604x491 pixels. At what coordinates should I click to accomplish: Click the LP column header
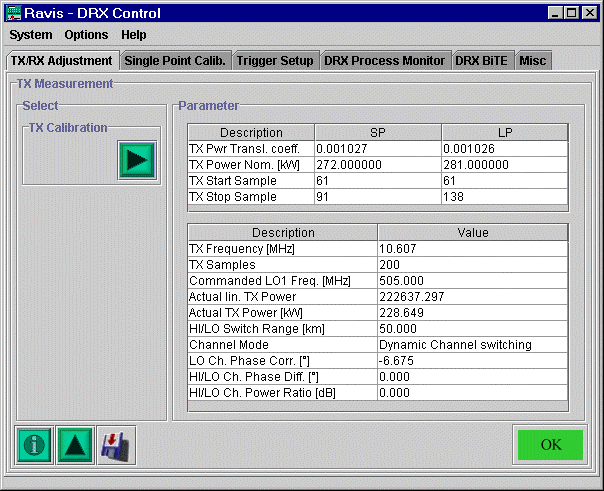coord(505,132)
